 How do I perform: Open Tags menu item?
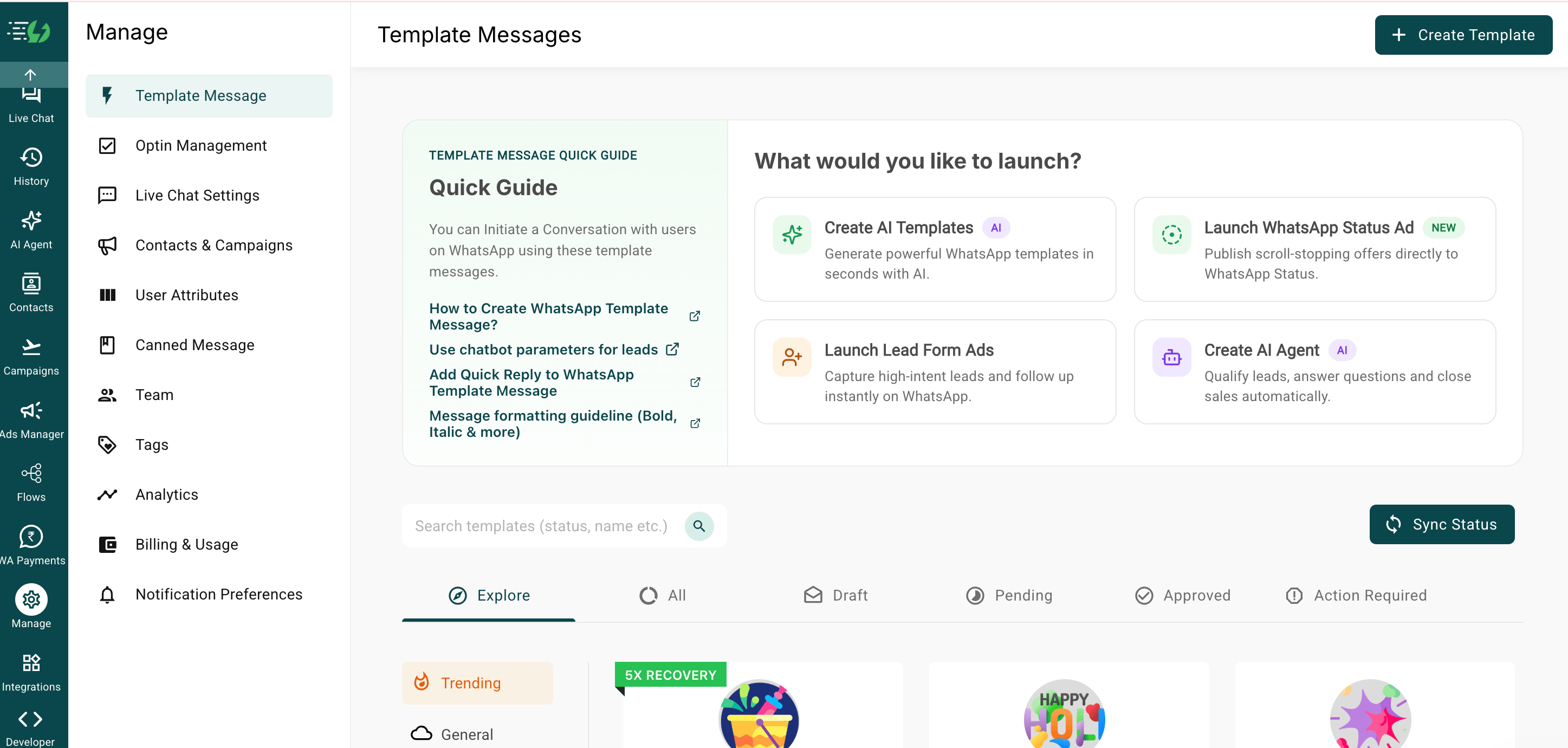209,444
